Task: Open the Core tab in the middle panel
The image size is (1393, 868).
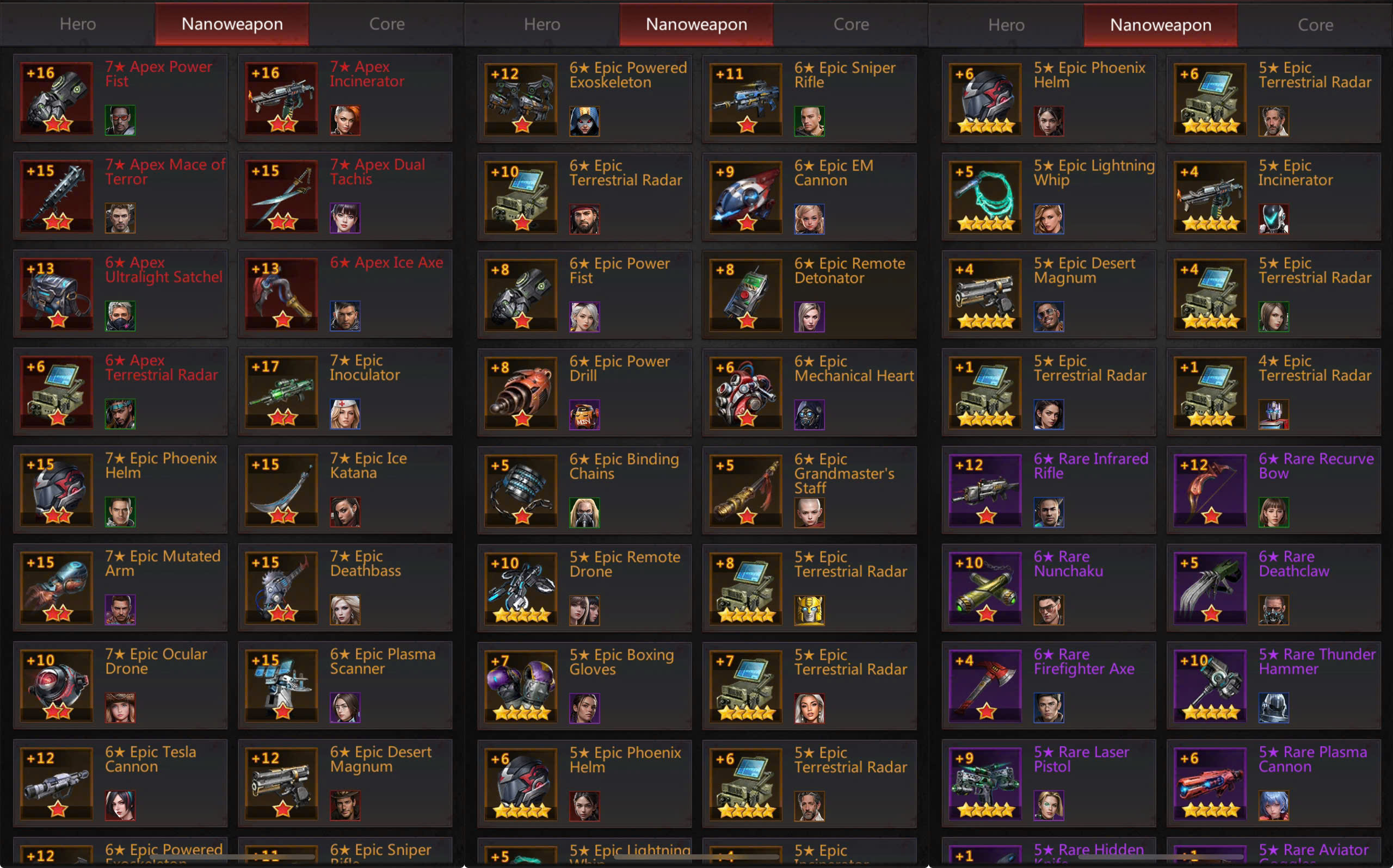Action: [x=851, y=24]
